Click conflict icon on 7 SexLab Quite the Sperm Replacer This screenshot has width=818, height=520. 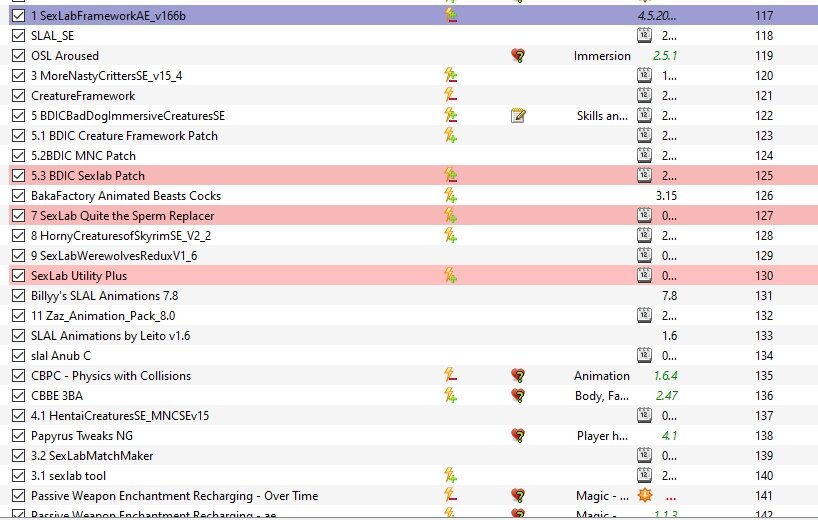pyautogui.click(x=451, y=215)
